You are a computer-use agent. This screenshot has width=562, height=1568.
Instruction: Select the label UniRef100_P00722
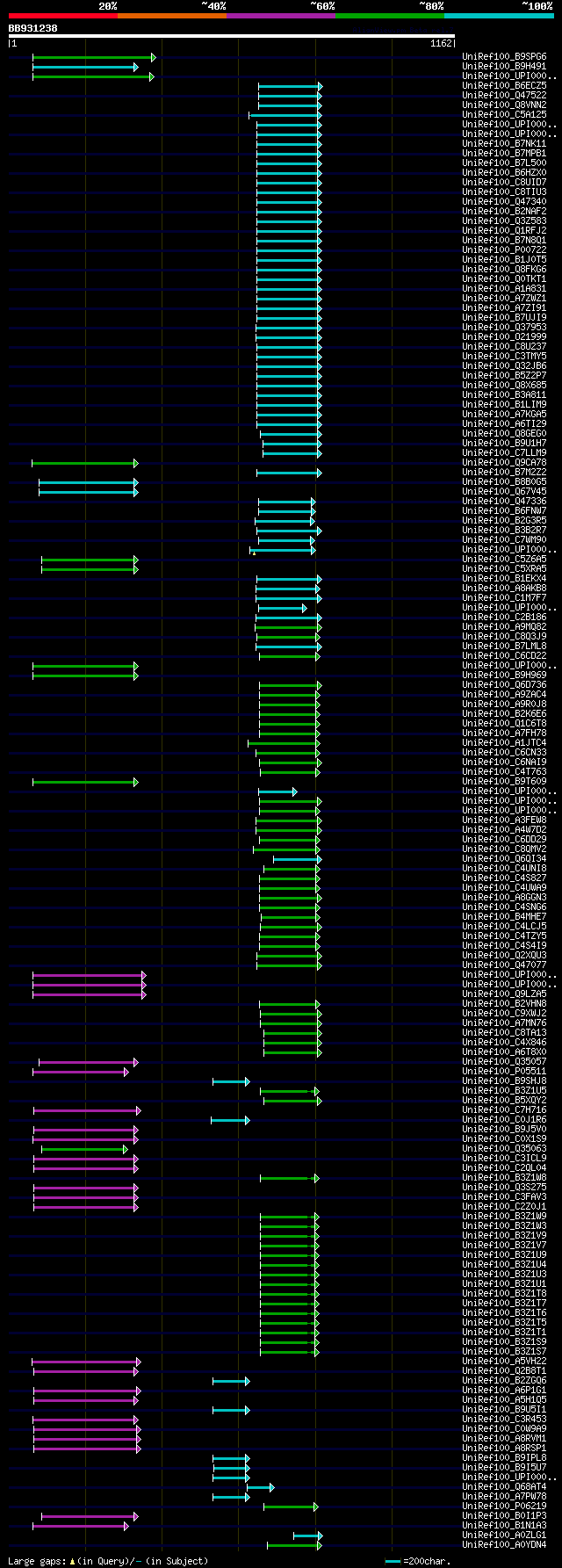(504, 250)
